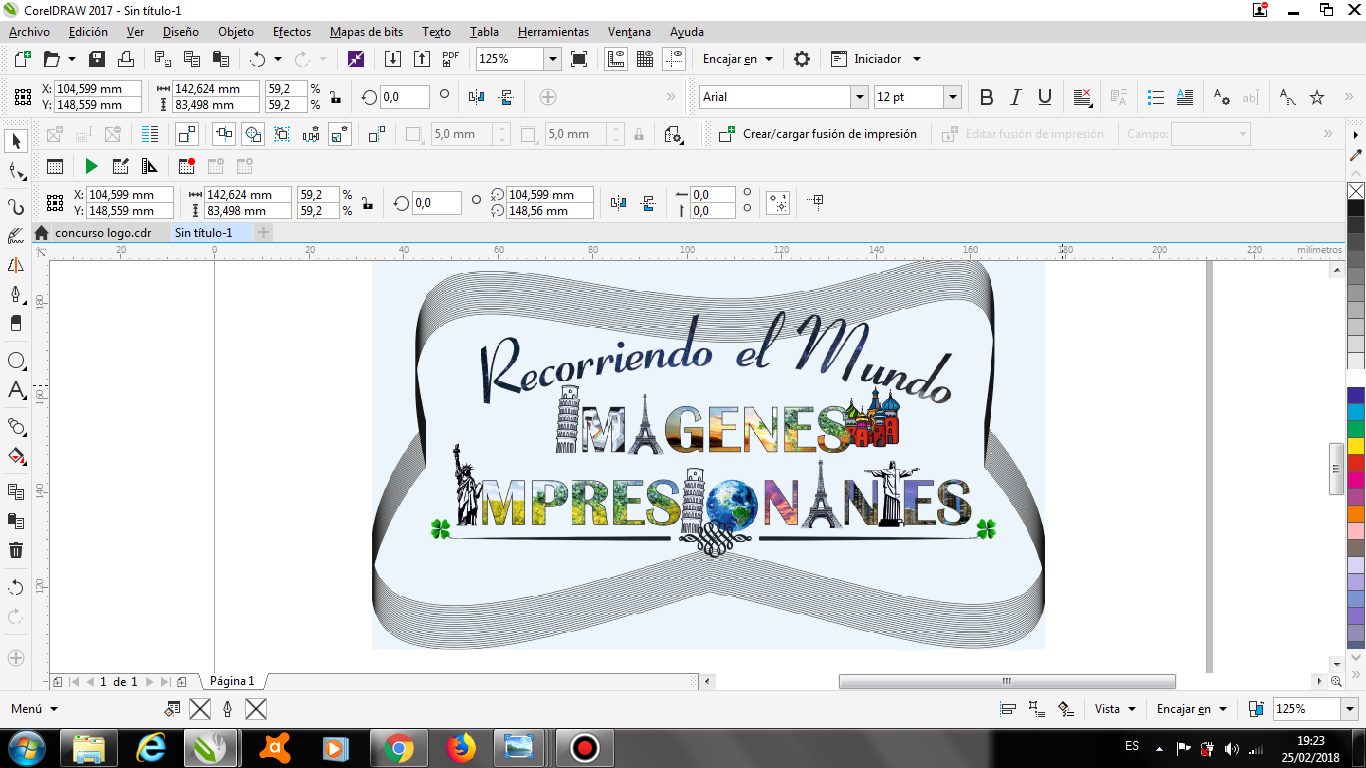Toggle the Drop cap button
1366x768 pixels.
[1185, 97]
